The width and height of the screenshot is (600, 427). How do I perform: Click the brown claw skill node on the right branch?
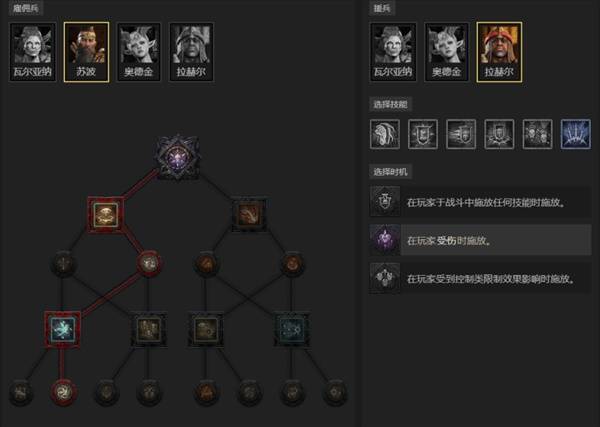(x=249, y=215)
